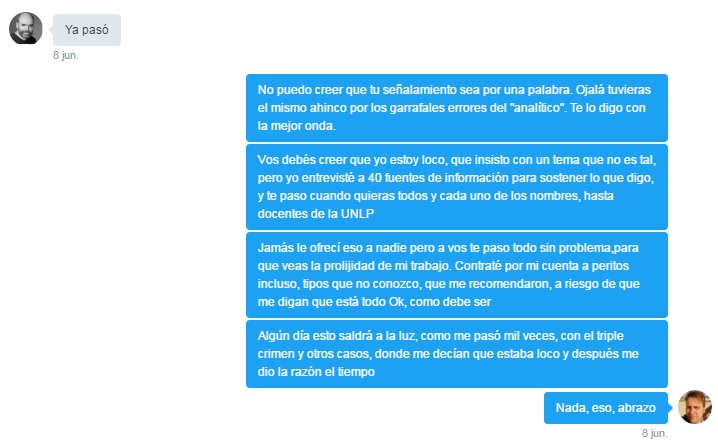Click the quoted word "analítico" in the first message

(x=537, y=108)
